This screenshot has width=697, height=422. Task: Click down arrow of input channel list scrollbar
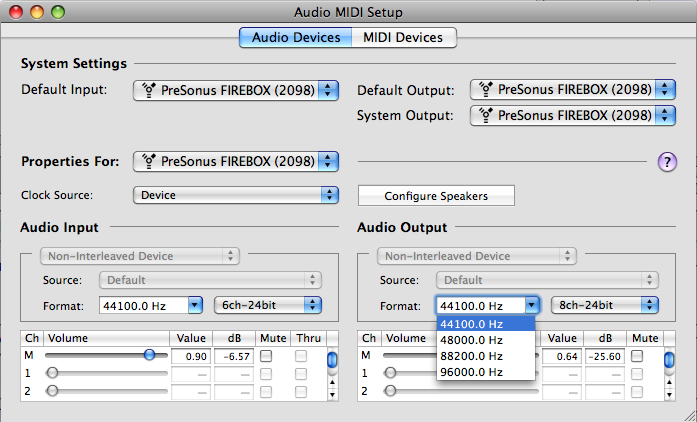tap(332, 394)
